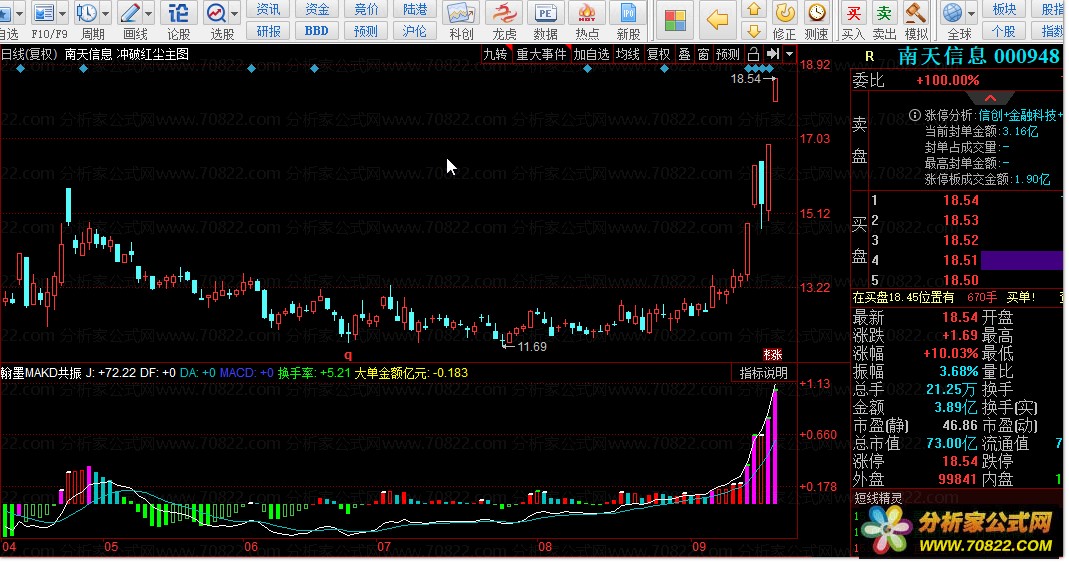This screenshot has height=562, width=1069.
Task: Expand the 画线 drawing dropdown arrow
Action: pyautogui.click(x=148, y=13)
